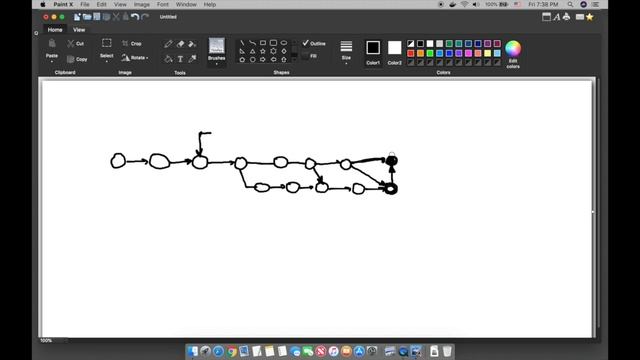Switch to the View ribbon tab

[79, 30]
